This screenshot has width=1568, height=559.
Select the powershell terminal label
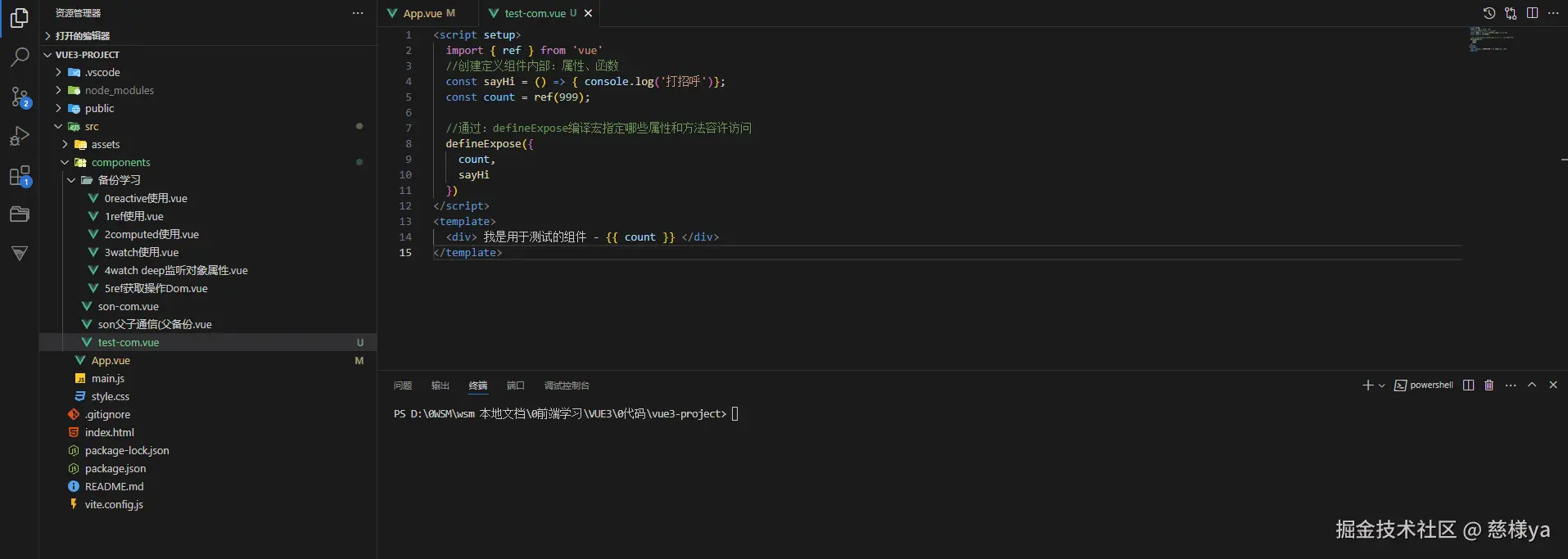coord(1424,385)
